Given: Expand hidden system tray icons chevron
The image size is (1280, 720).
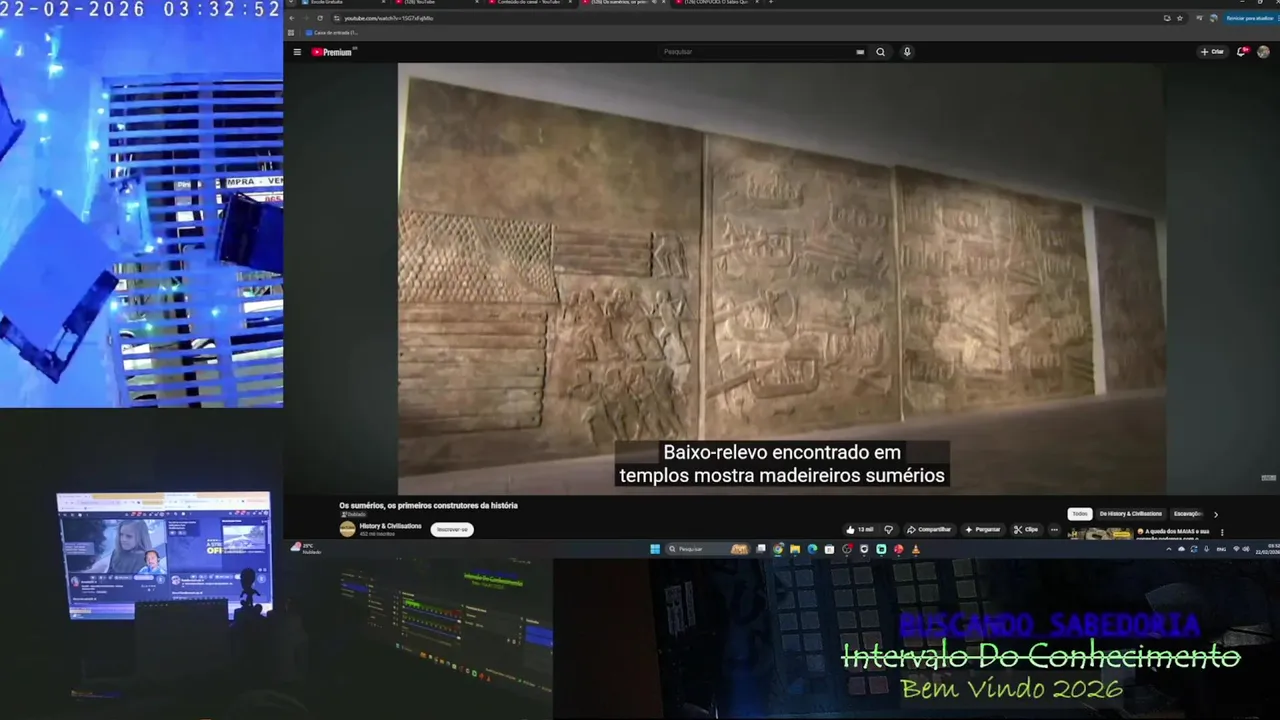Looking at the screenshot, I should click(x=1168, y=549).
